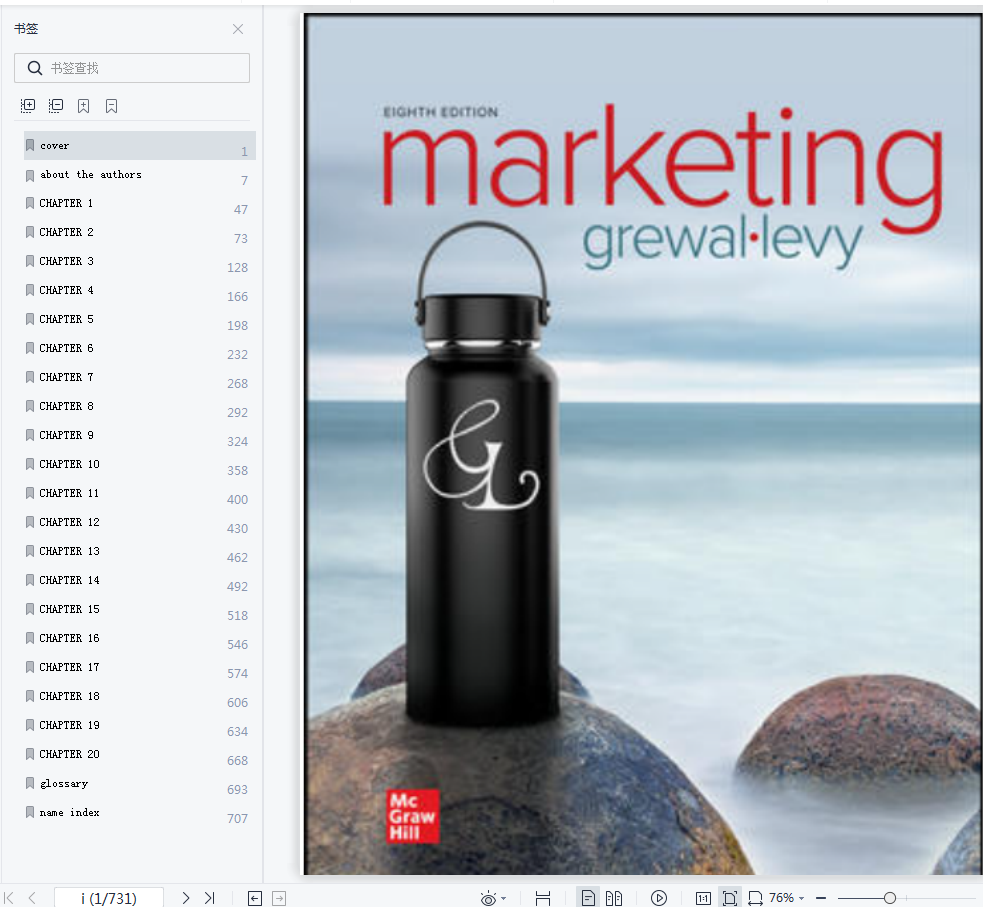The image size is (983, 907).
Task: Click the back to previous view icon
Action: (255, 898)
